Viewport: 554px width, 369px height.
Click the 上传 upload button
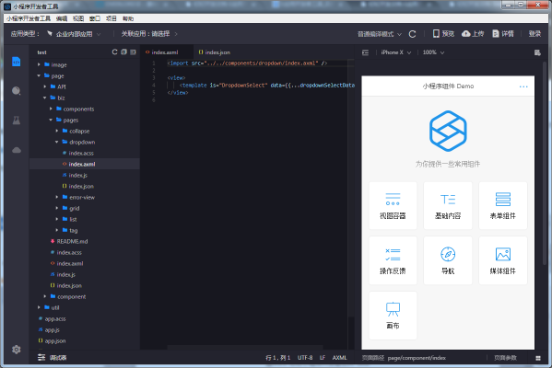473,34
